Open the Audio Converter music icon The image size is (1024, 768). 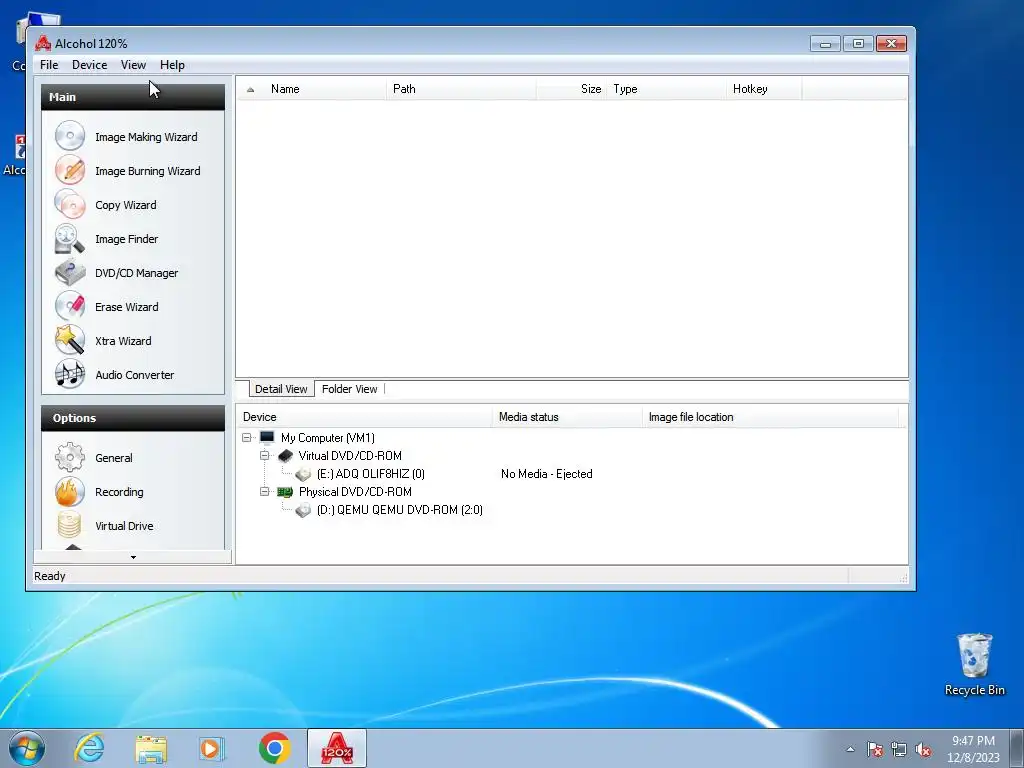coord(70,374)
